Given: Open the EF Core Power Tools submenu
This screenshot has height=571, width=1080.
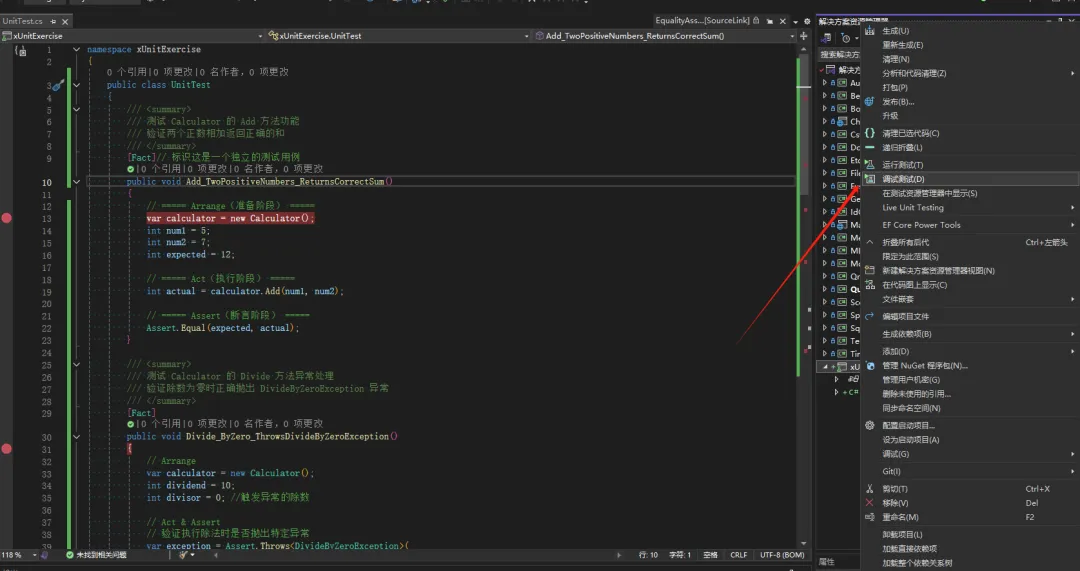Looking at the screenshot, I should tap(970, 225).
